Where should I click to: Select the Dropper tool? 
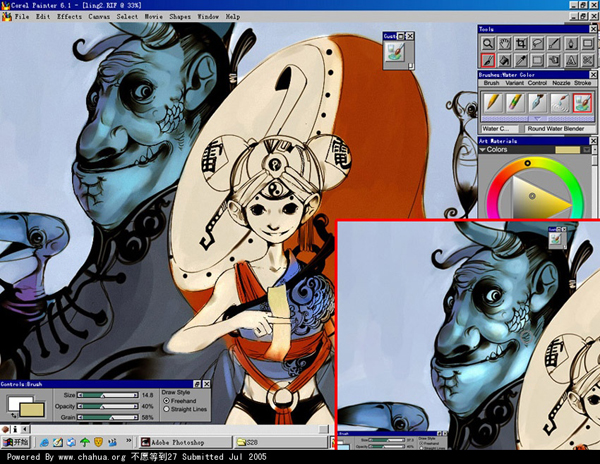click(521, 60)
